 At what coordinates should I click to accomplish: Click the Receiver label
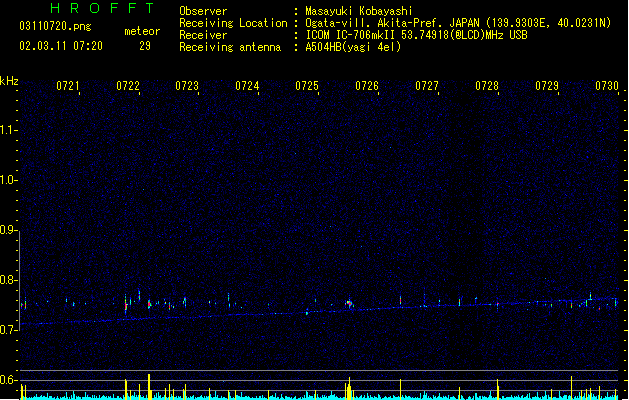(x=203, y=35)
